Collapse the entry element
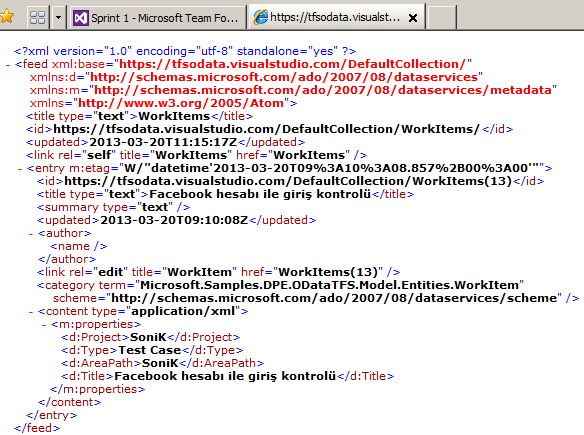 tap(20, 169)
